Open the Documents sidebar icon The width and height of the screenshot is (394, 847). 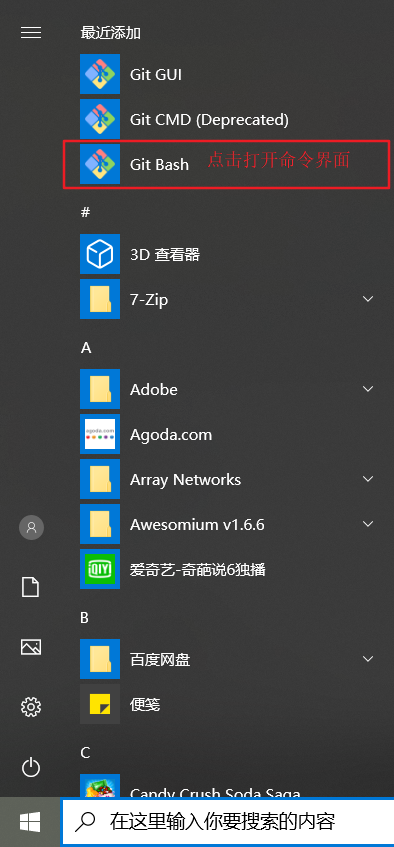tap(30, 587)
